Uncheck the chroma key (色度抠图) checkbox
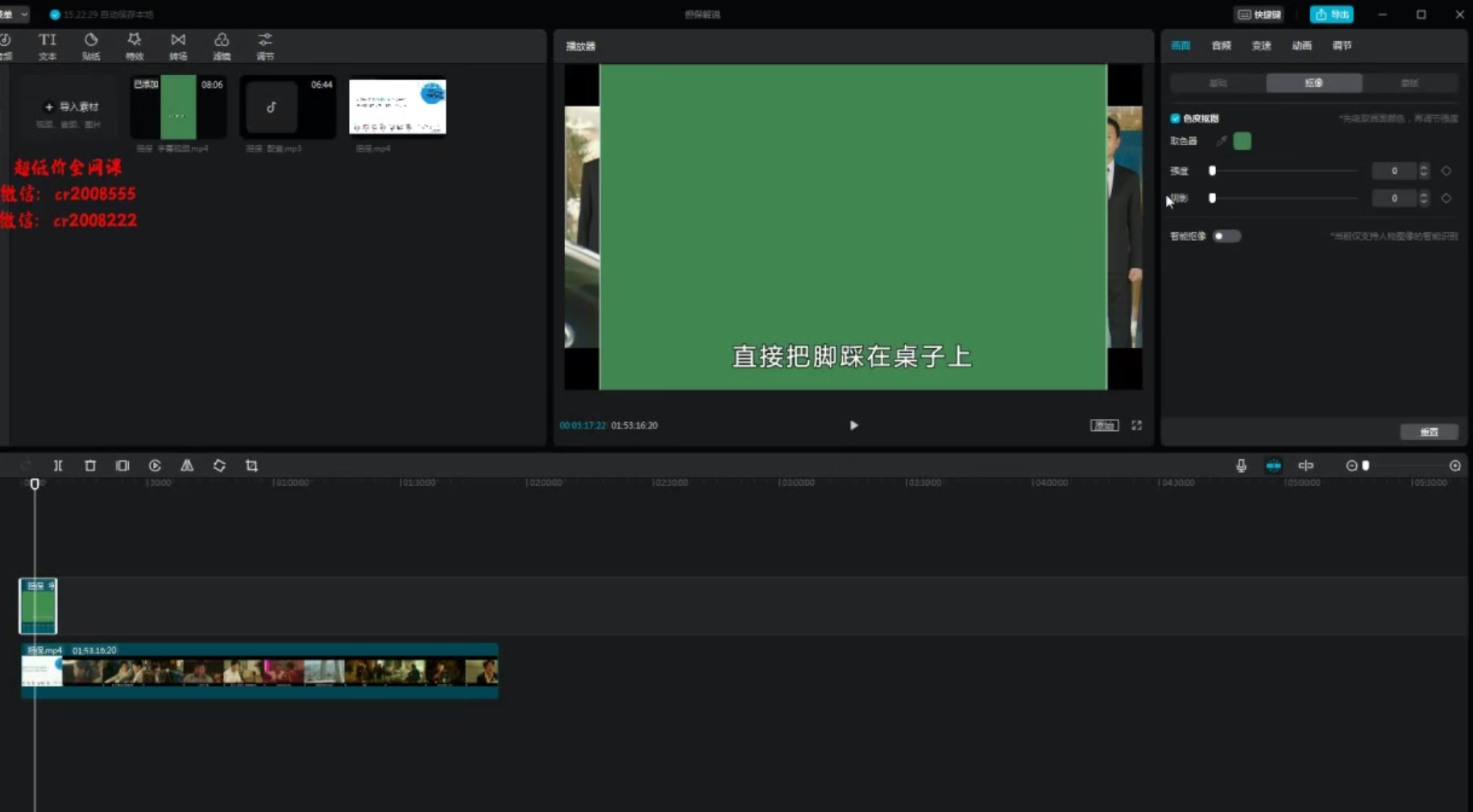 [x=1175, y=118]
